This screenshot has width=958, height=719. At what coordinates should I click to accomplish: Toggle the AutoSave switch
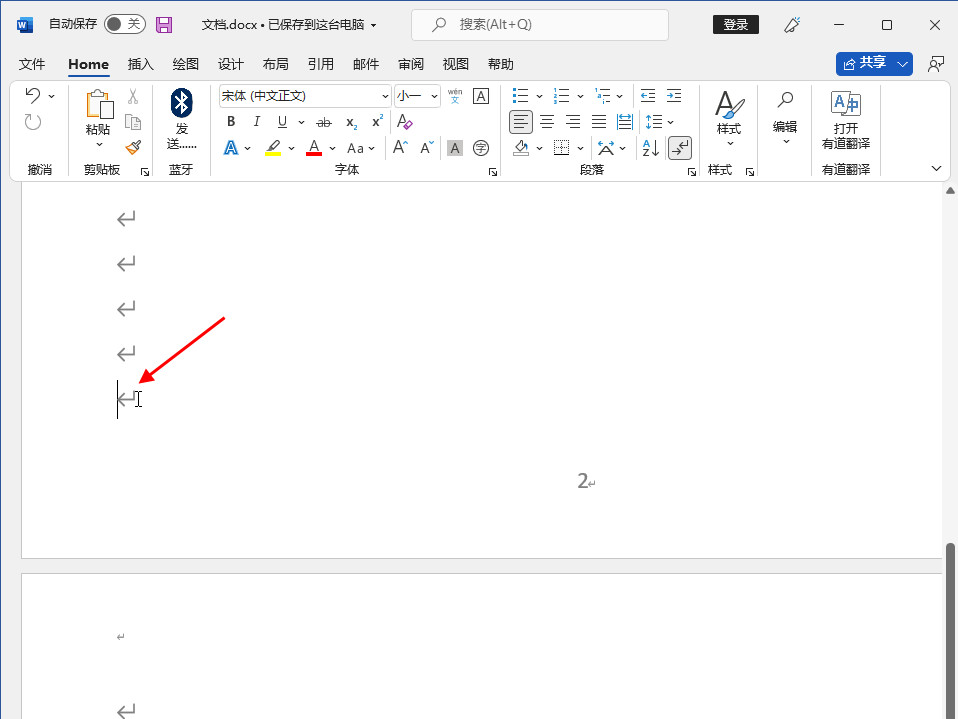pyautogui.click(x=124, y=24)
